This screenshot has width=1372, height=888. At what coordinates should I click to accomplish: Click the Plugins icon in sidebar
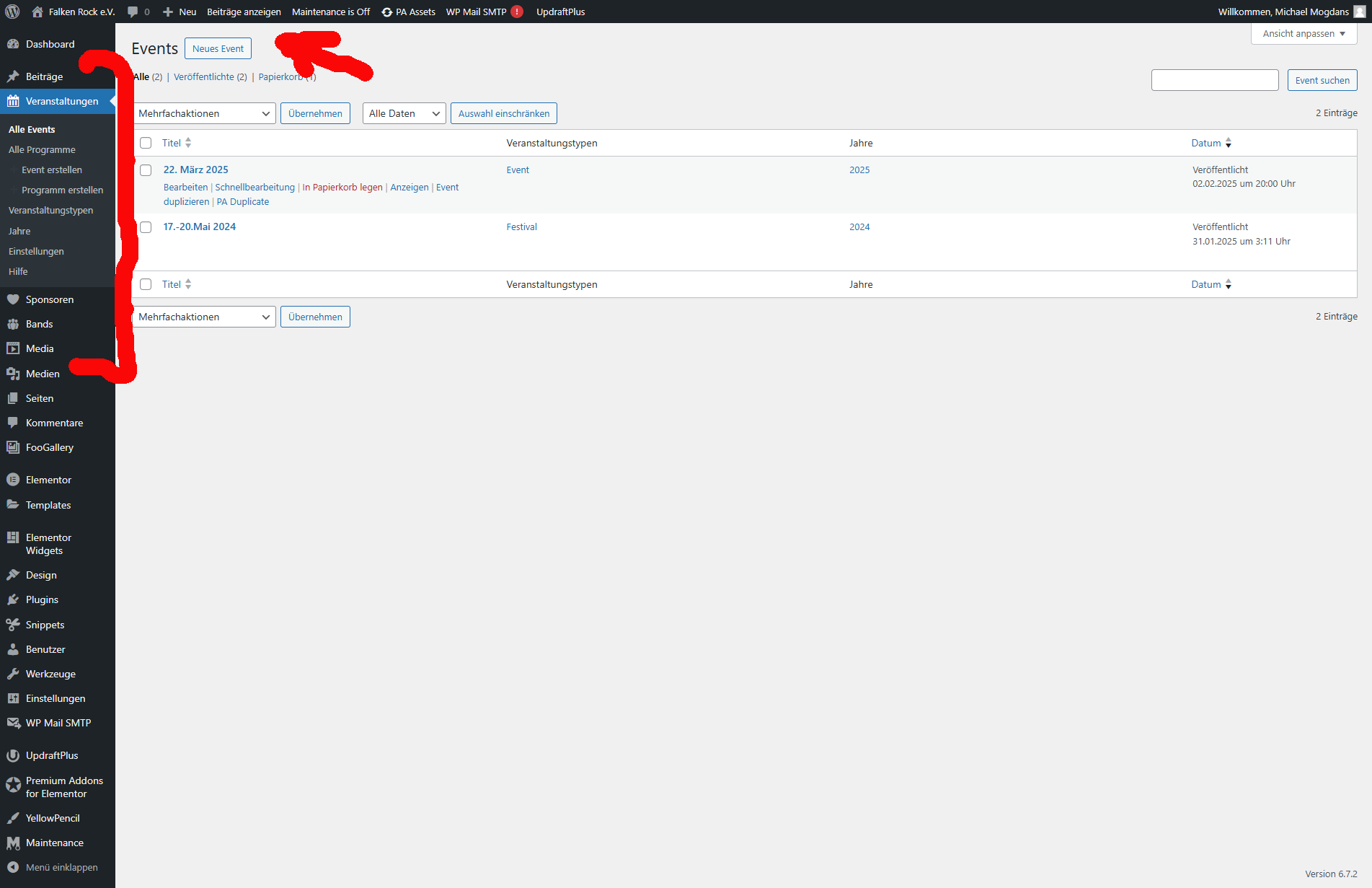pos(13,599)
